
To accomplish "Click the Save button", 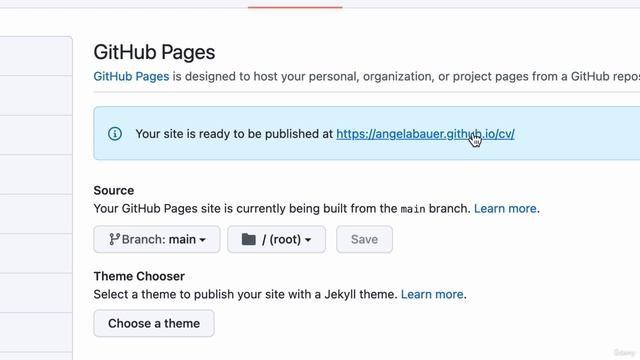I will [364, 239].
